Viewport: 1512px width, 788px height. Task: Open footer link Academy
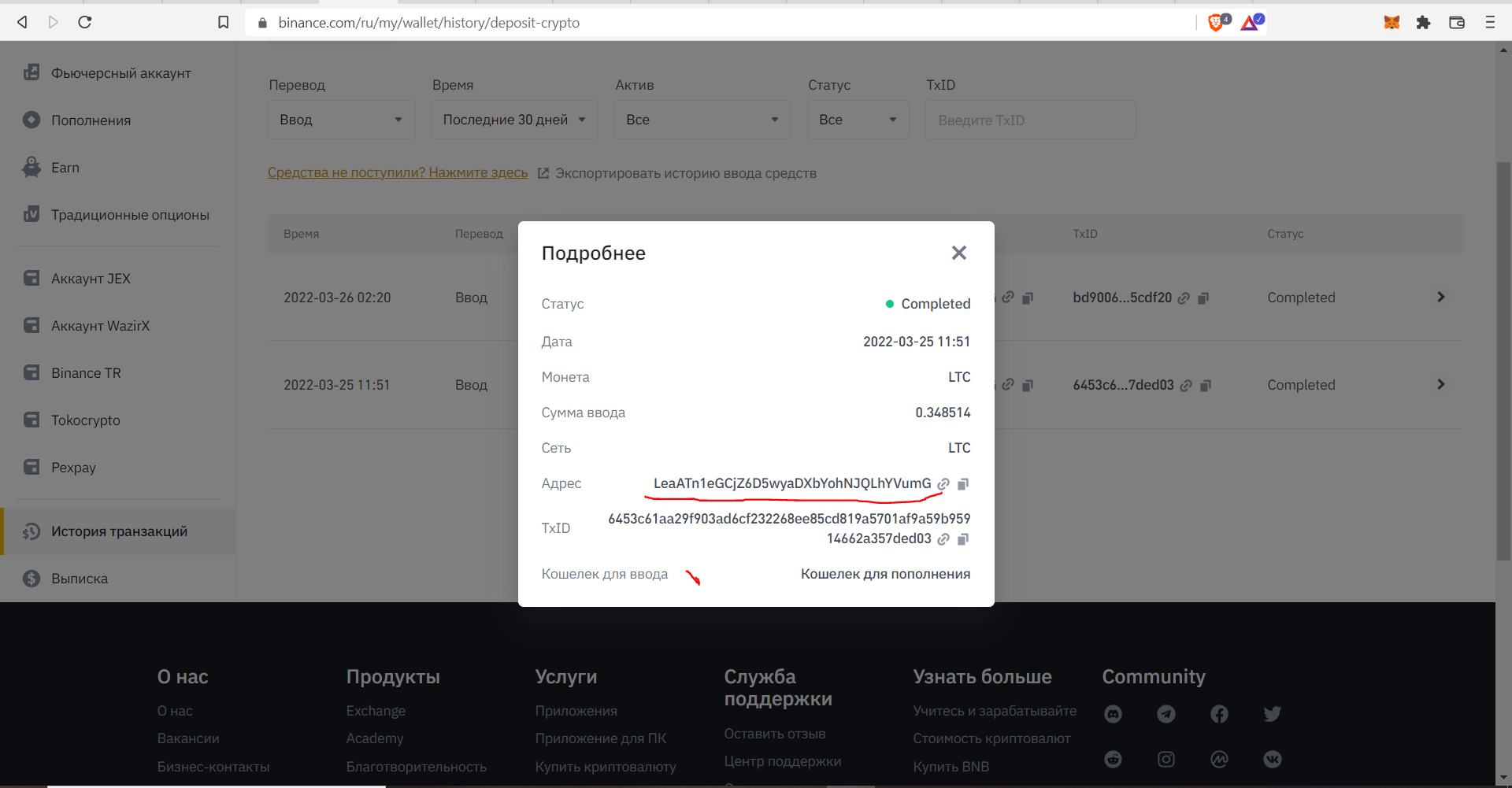pyautogui.click(x=375, y=738)
